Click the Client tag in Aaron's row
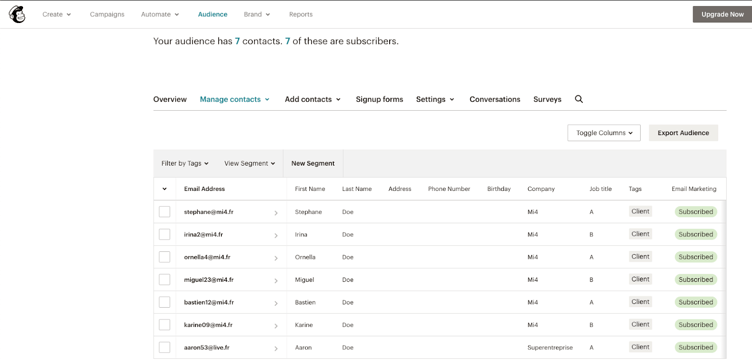The height and width of the screenshot is (363, 752). click(640, 347)
